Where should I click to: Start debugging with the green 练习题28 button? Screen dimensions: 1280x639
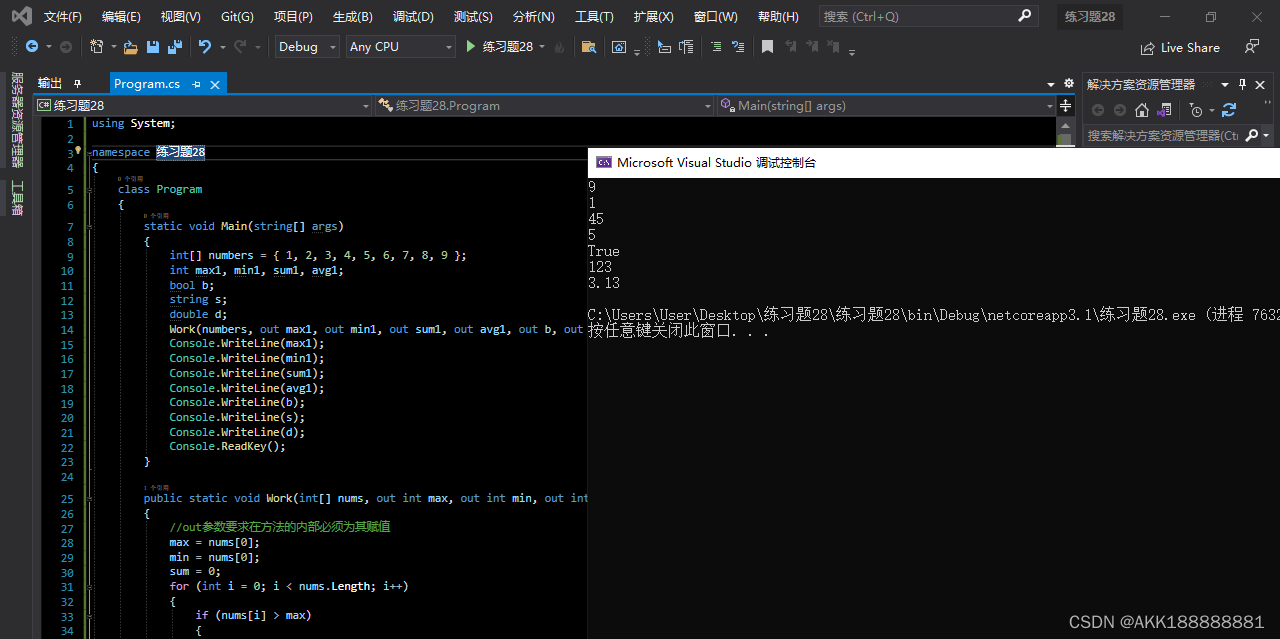(499, 47)
